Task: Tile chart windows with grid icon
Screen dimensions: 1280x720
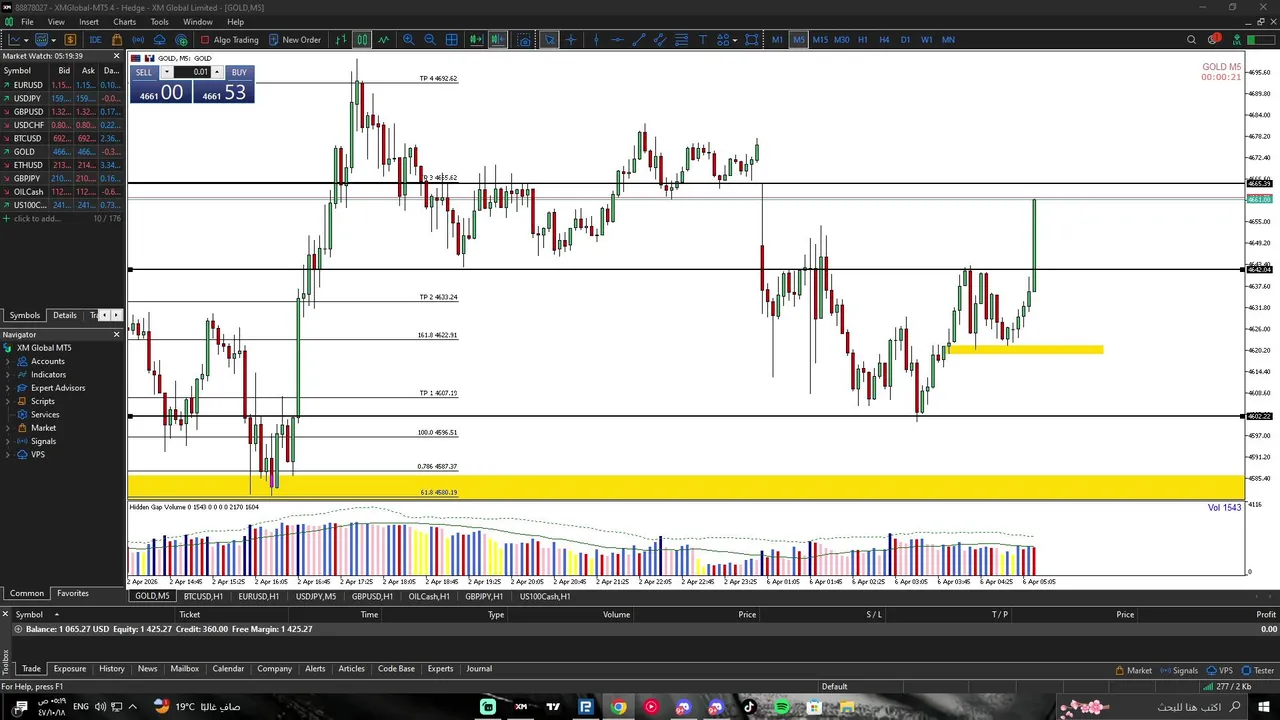Action: 452,40
